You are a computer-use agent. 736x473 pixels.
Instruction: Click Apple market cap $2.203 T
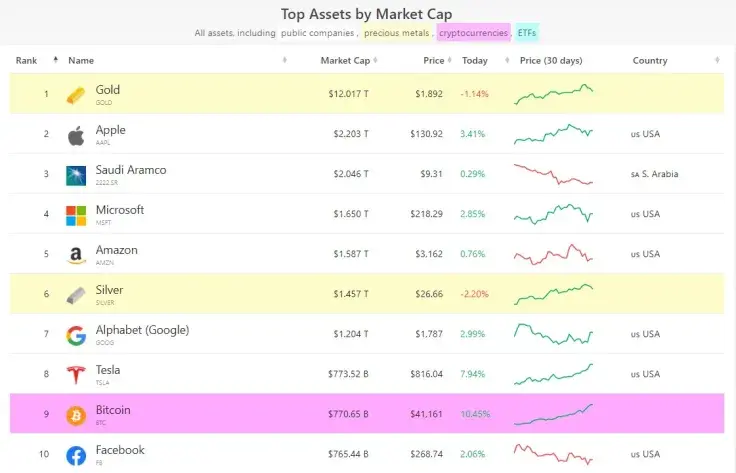pos(351,134)
